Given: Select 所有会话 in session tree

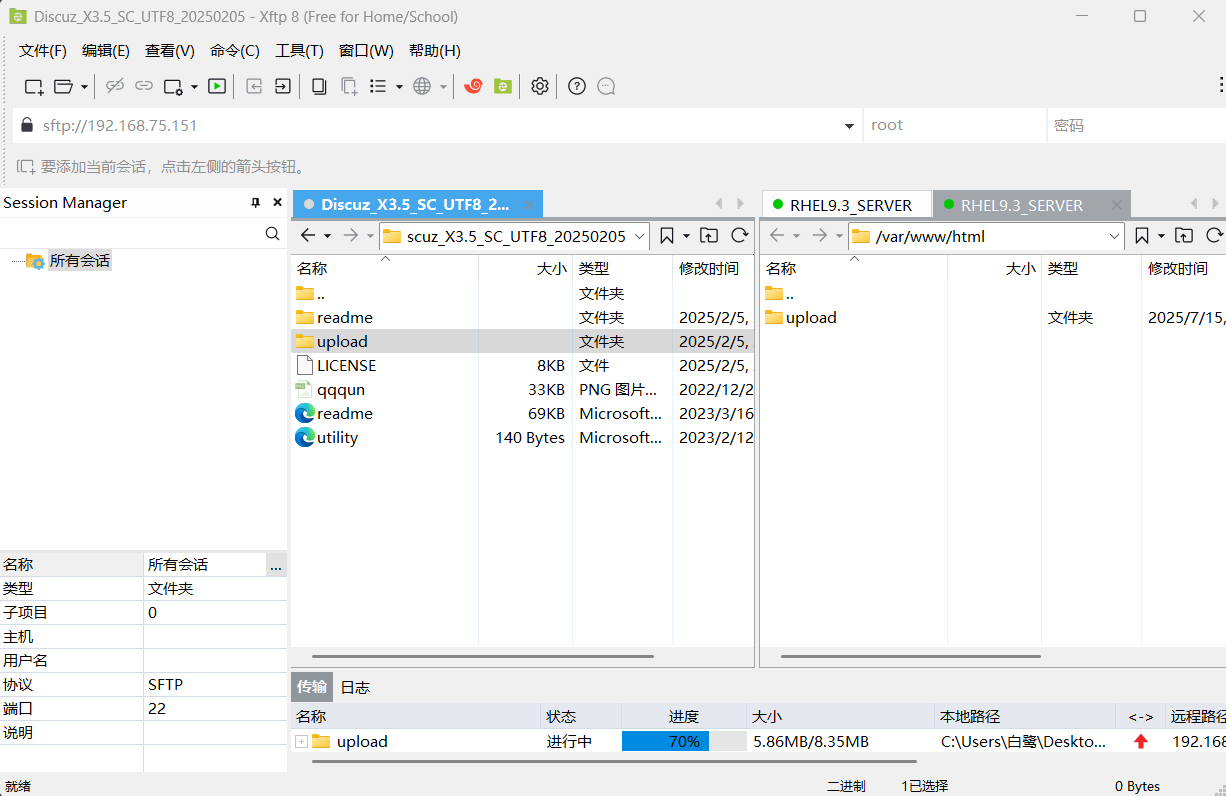Looking at the screenshot, I should [x=80, y=260].
